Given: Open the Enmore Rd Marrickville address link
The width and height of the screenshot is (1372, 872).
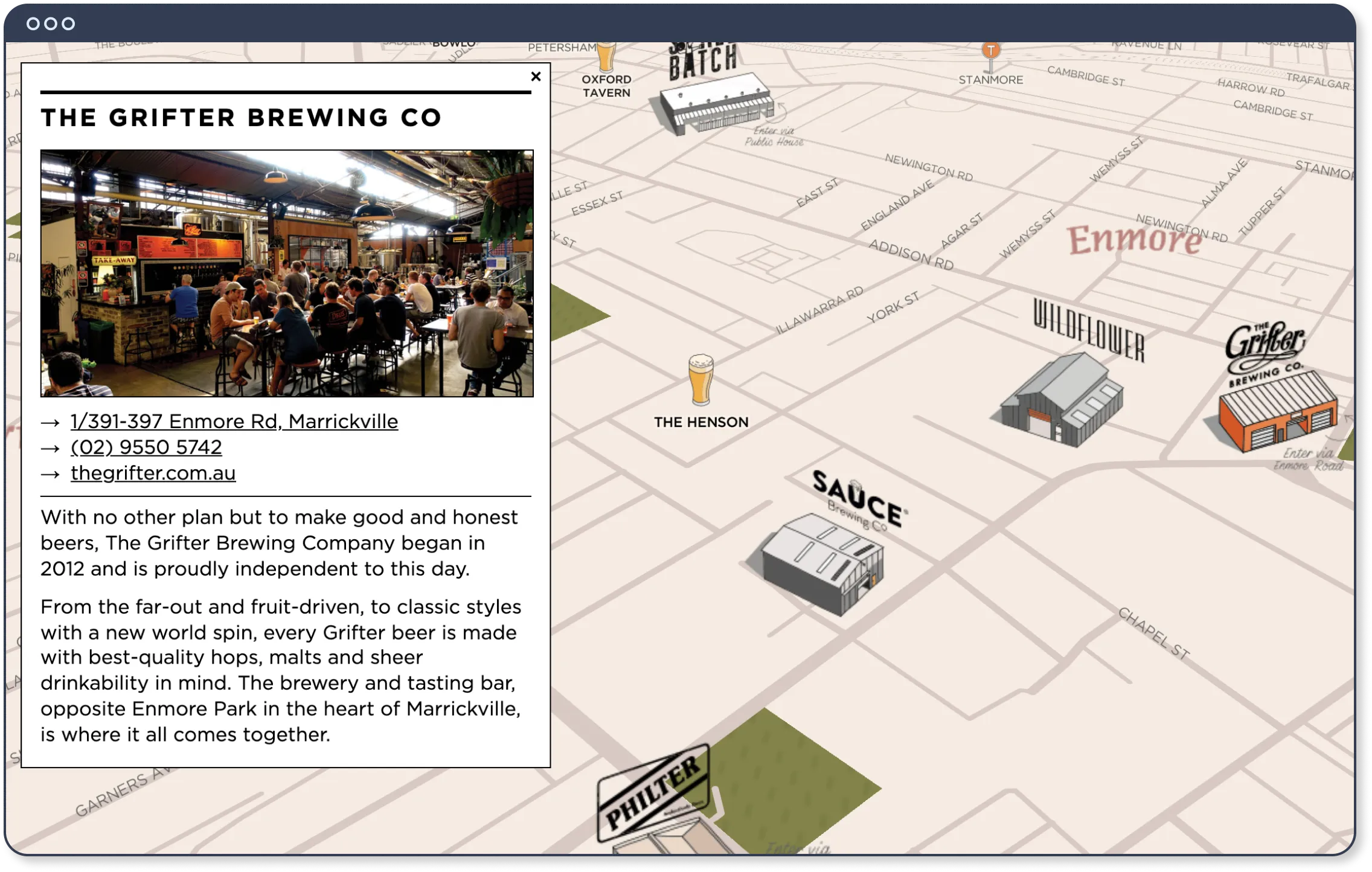Looking at the screenshot, I should click(x=234, y=421).
